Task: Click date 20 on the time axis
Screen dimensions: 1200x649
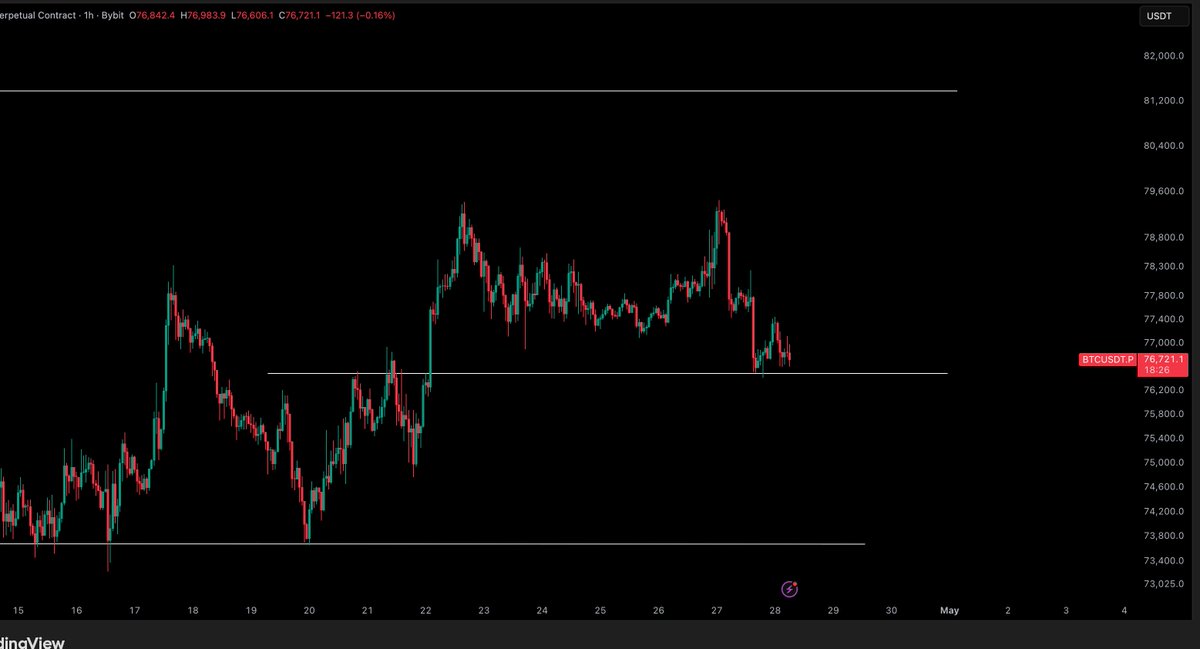Action: [x=309, y=610]
